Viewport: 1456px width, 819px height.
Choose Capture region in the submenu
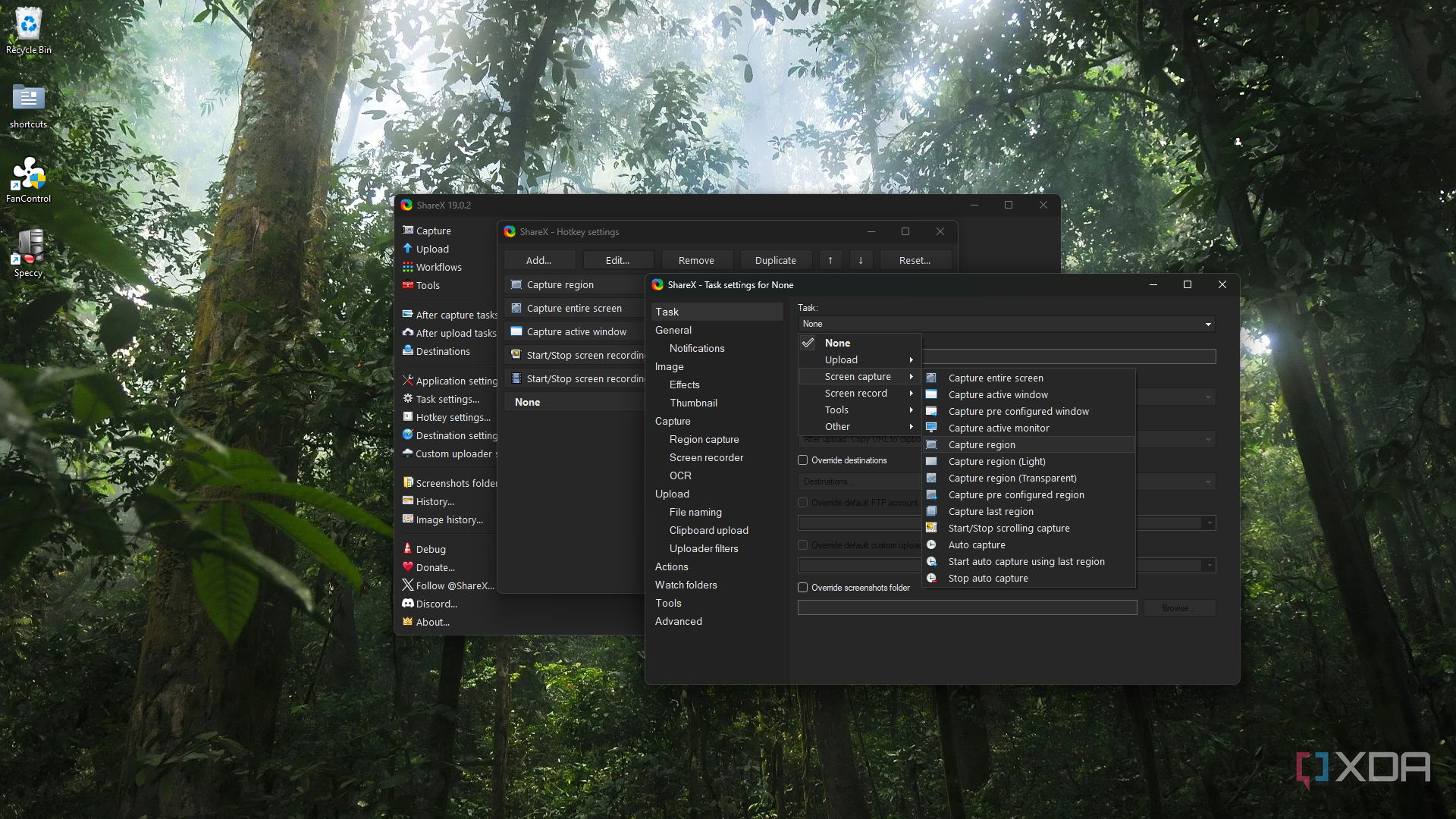pos(1028,444)
